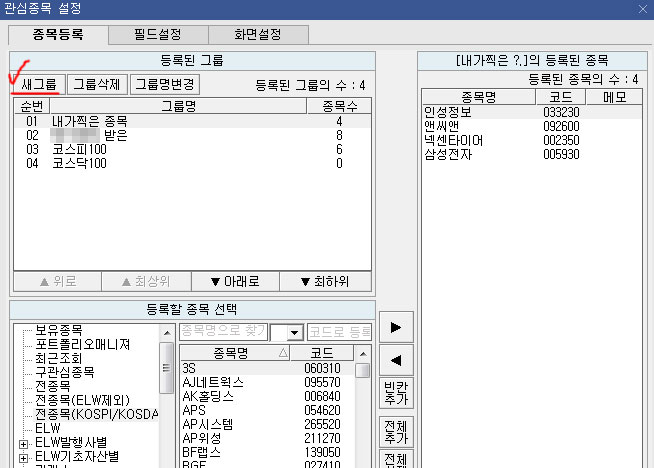This screenshot has width=654, height=468.
Task: Open the dropdown beside the search field
Action: click(x=294, y=332)
